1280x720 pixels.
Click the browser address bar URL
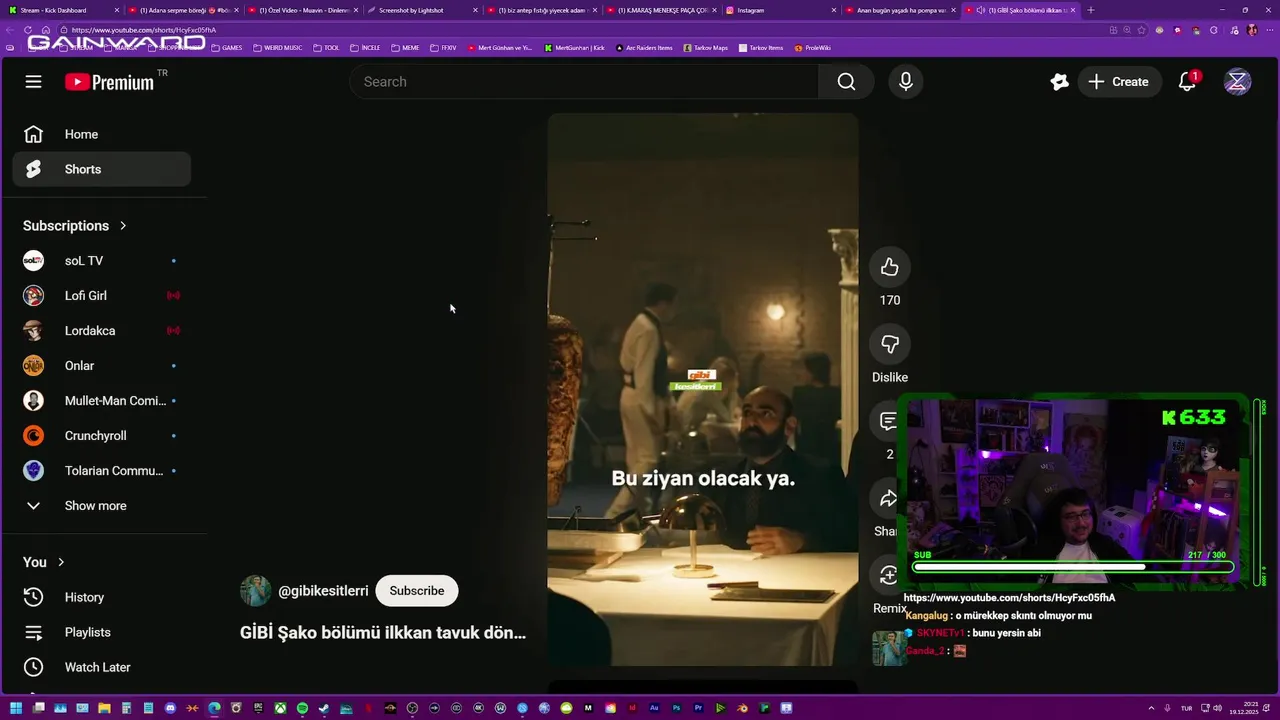(144, 30)
